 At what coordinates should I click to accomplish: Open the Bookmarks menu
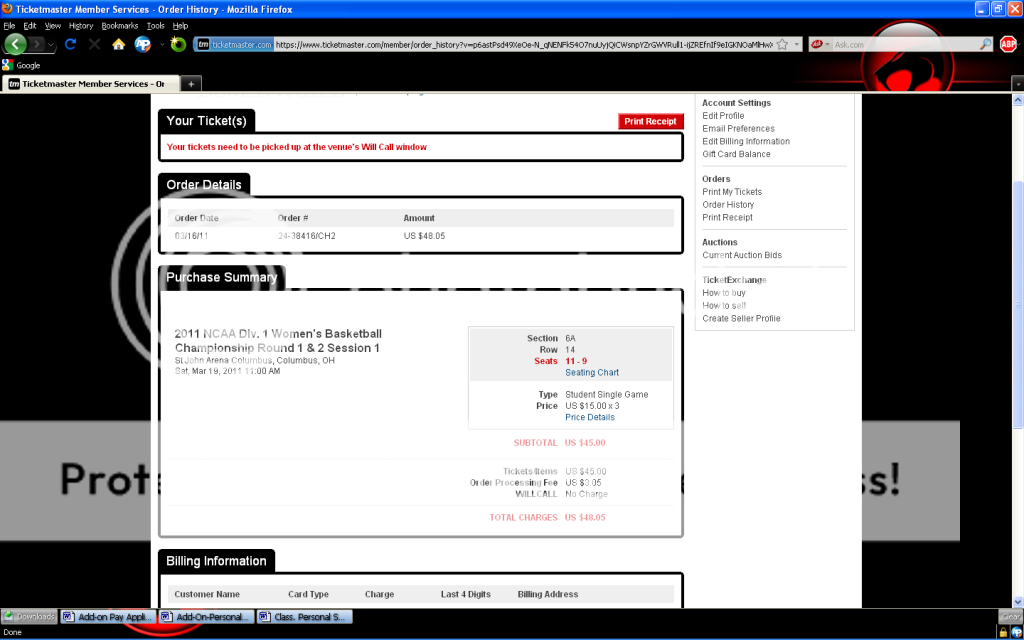point(120,25)
